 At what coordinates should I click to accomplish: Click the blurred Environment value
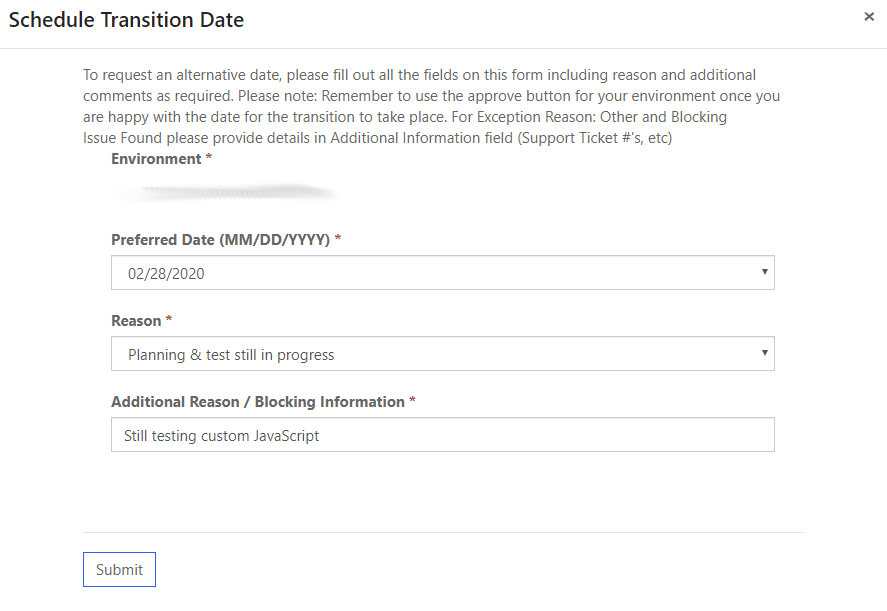tap(225, 191)
